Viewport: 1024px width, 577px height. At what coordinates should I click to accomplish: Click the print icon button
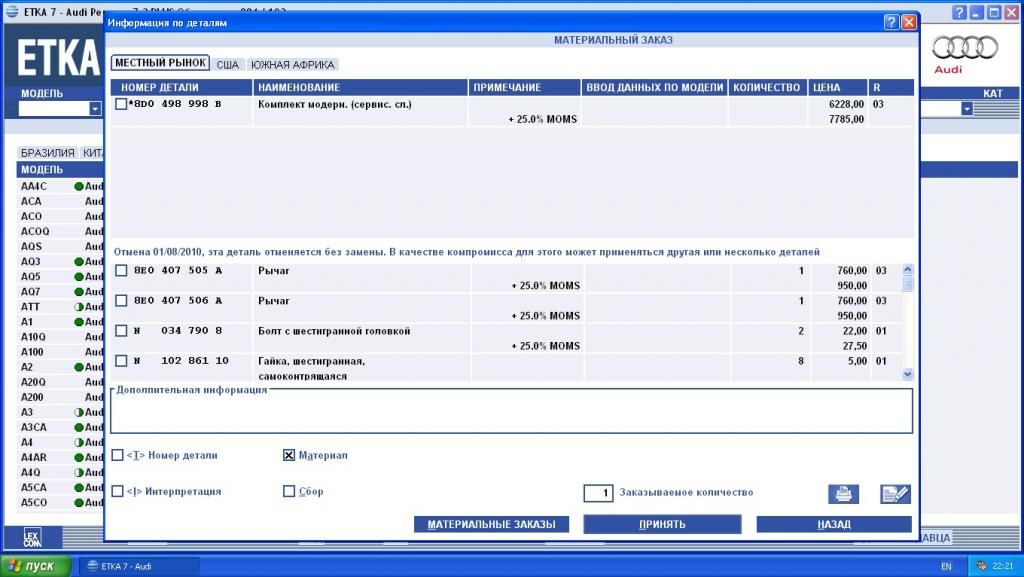(x=843, y=494)
